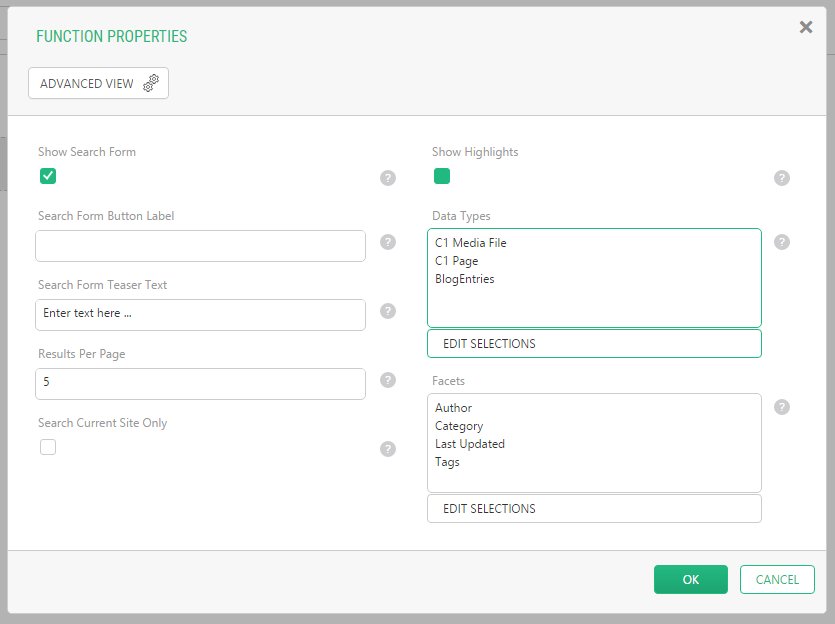
Task: Toggle the Show Highlights checkbox
Action: tap(442, 176)
